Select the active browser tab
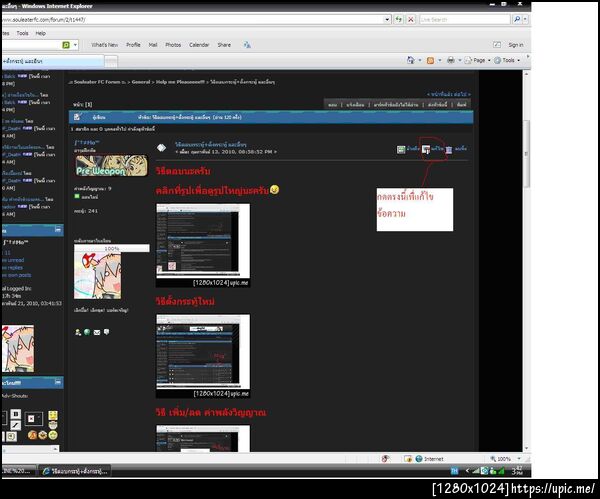Screen dimensions: 600x499 pos(53,61)
